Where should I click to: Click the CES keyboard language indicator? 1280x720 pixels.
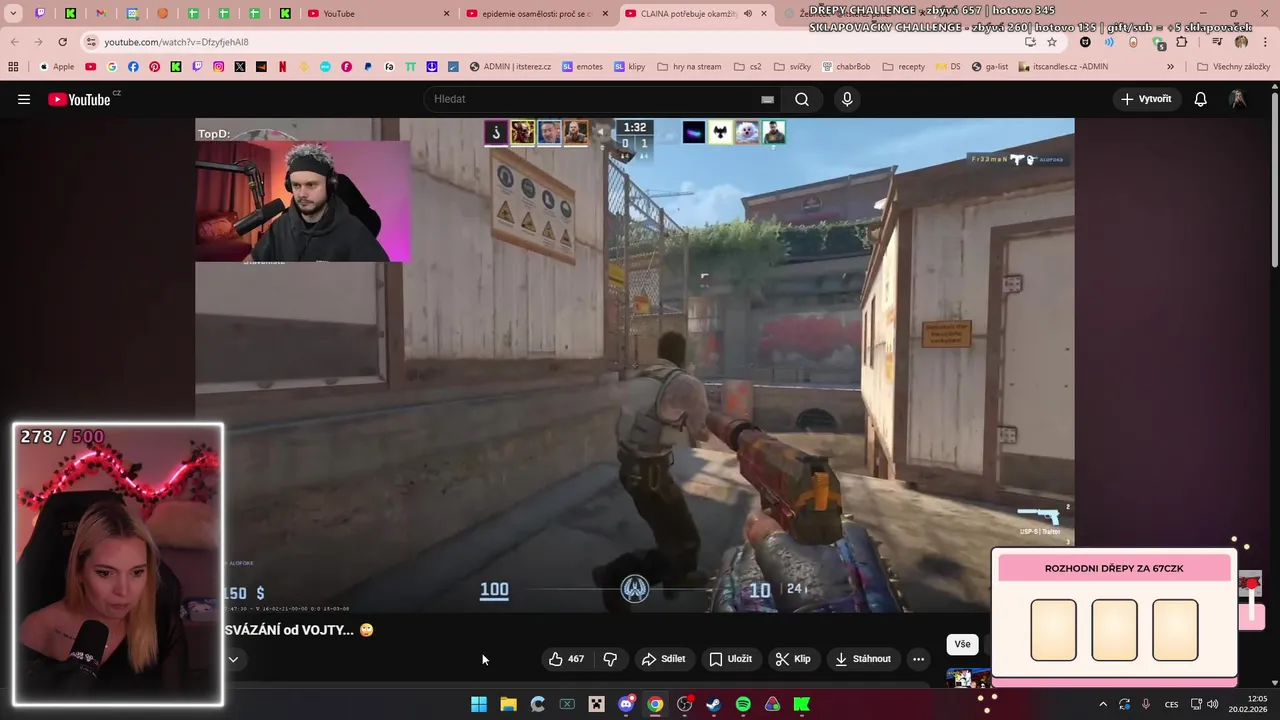pyautogui.click(x=1171, y=704)
